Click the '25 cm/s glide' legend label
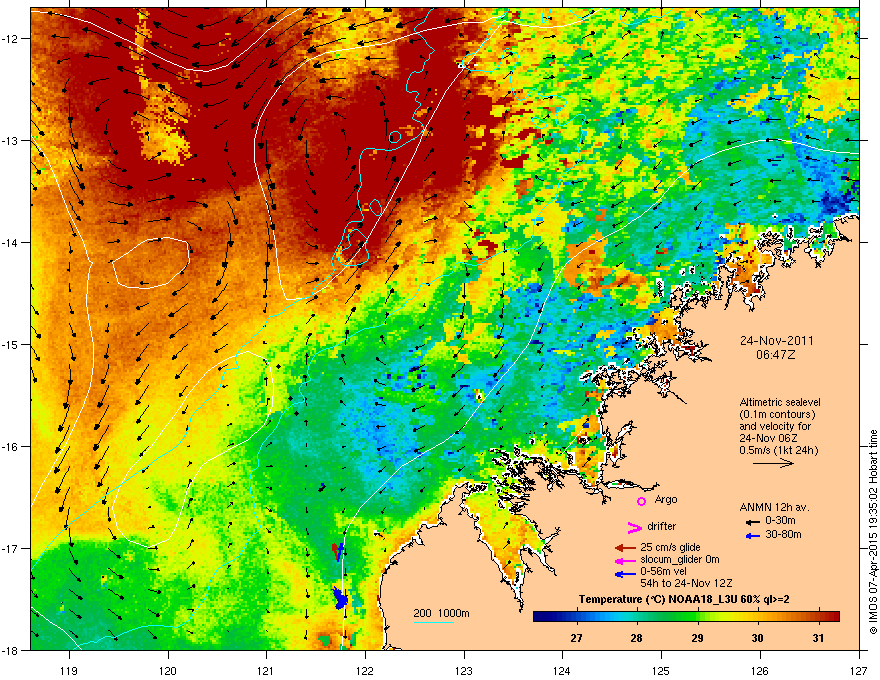 point(670,547)
